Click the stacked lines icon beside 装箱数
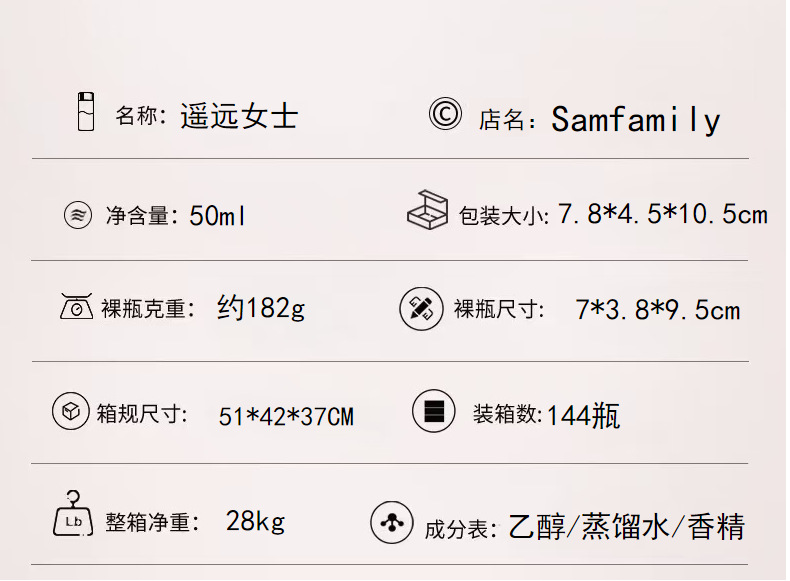 (x=433, y=411)
